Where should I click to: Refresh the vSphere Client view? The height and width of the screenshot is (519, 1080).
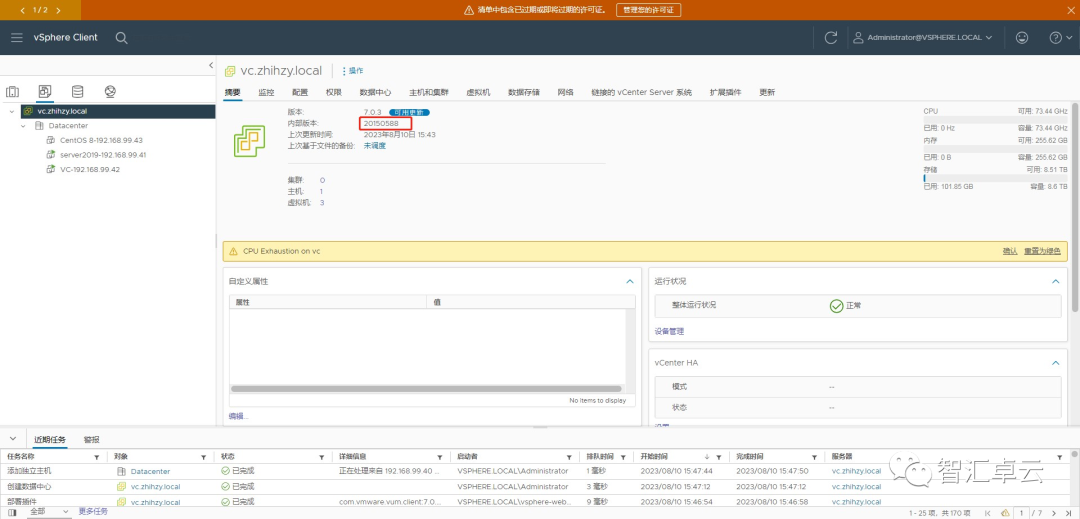[x=831, y=38]
